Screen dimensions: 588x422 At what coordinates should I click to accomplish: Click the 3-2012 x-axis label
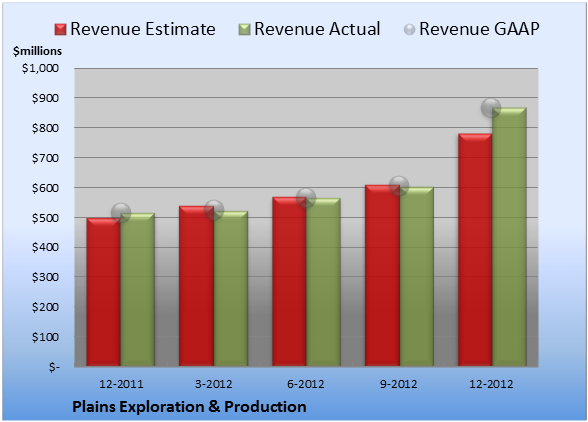(214, 384)
